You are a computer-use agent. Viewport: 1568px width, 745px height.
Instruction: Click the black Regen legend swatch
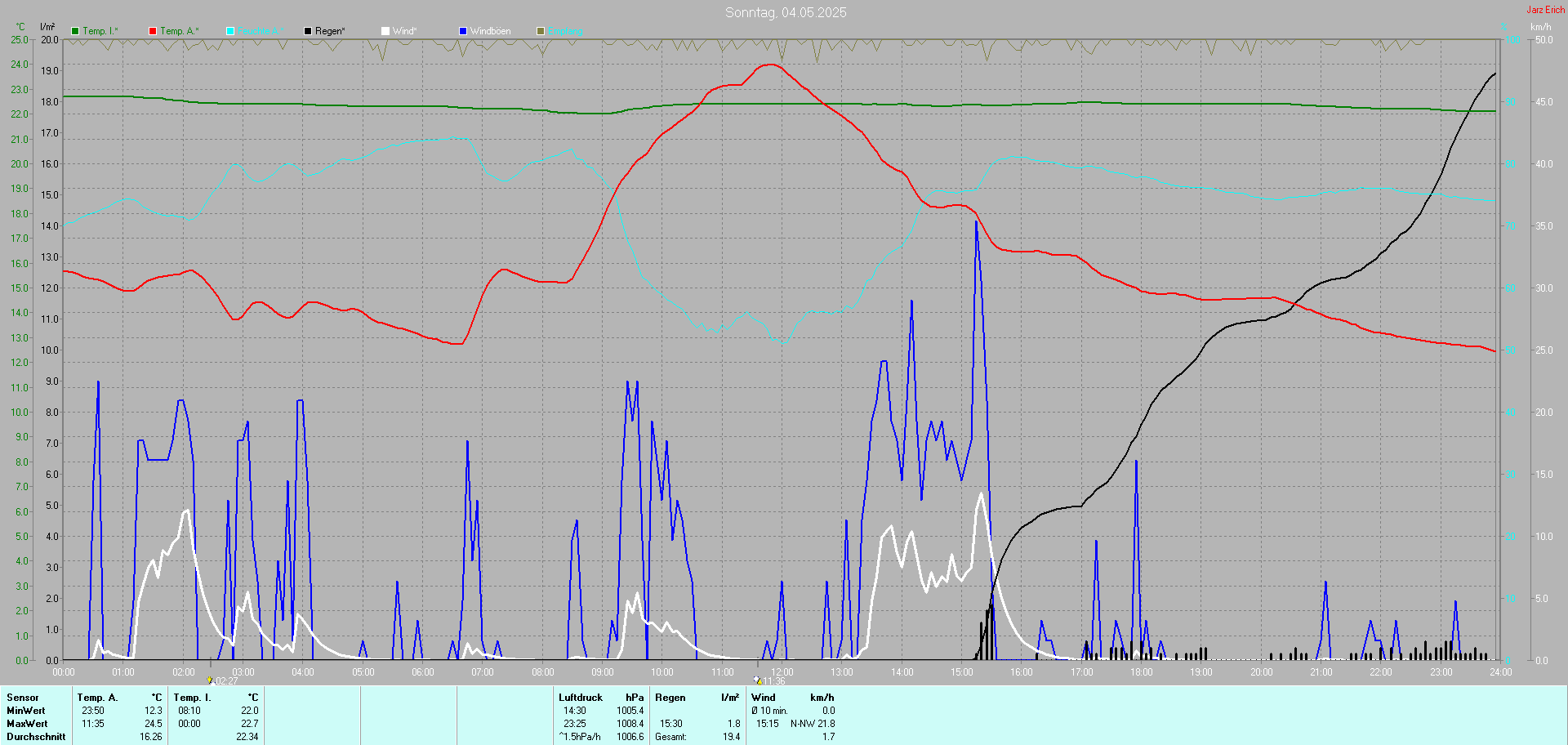coord(308,31)
